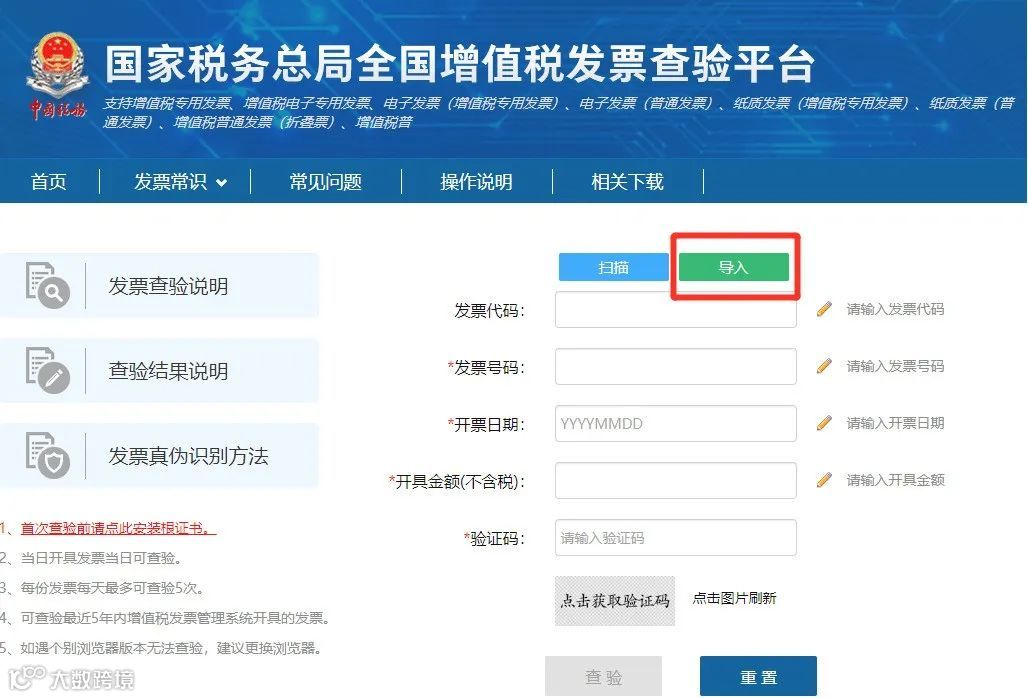
Task: Click the note 当日开具发票当日可查验
Action: [x=101, y=558]
